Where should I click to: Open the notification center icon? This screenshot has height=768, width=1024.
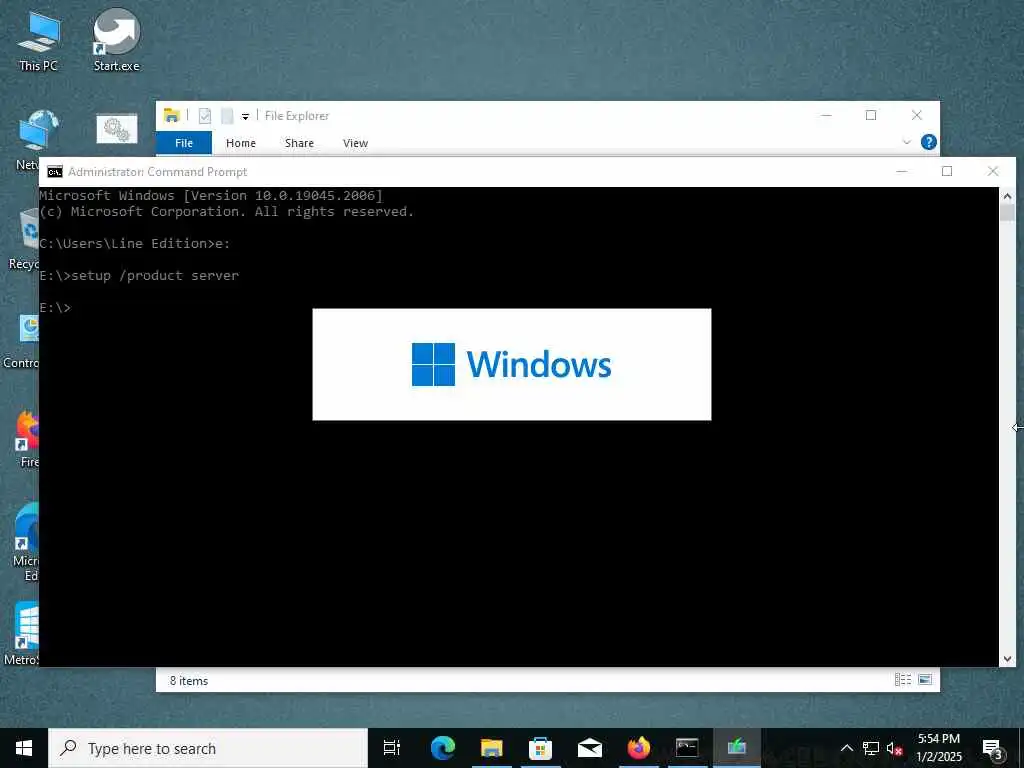tap(993, 748)
